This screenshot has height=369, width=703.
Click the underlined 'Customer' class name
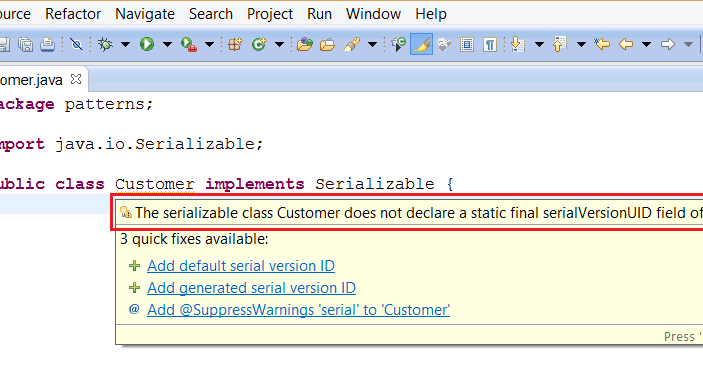[x=155, y=184]
